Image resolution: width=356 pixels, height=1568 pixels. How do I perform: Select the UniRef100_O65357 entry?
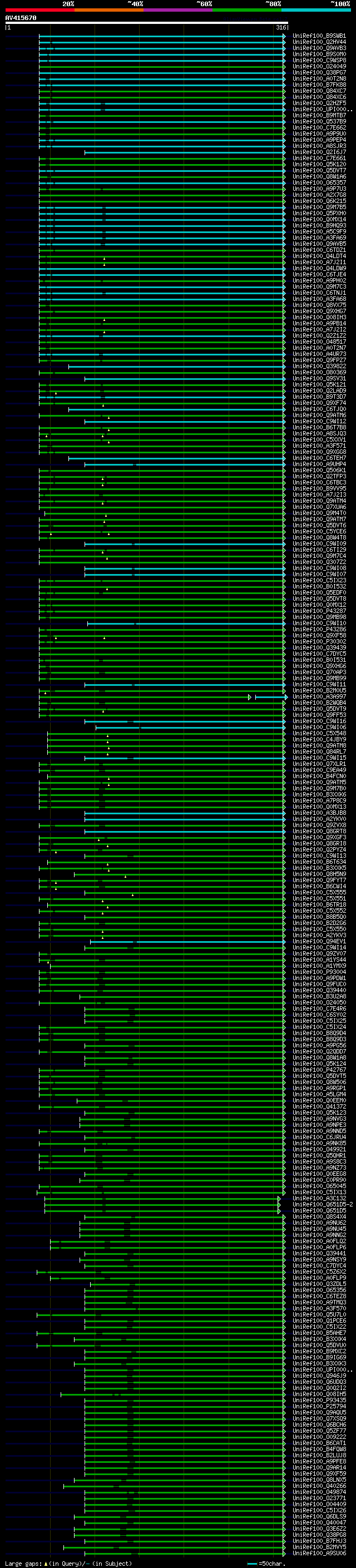[319, 182]
